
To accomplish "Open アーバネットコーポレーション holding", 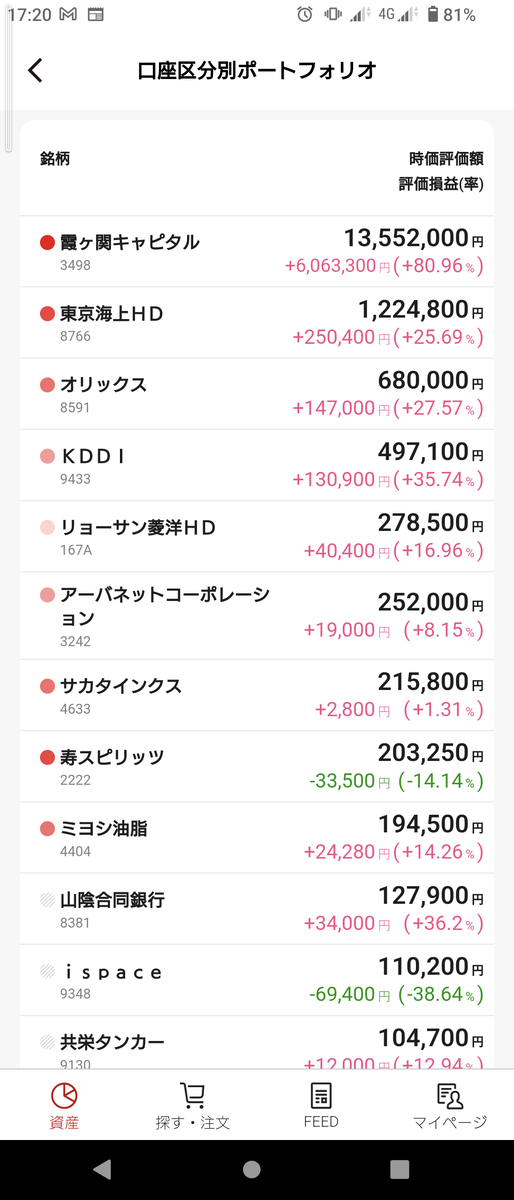I will click(x=257, y=616).
